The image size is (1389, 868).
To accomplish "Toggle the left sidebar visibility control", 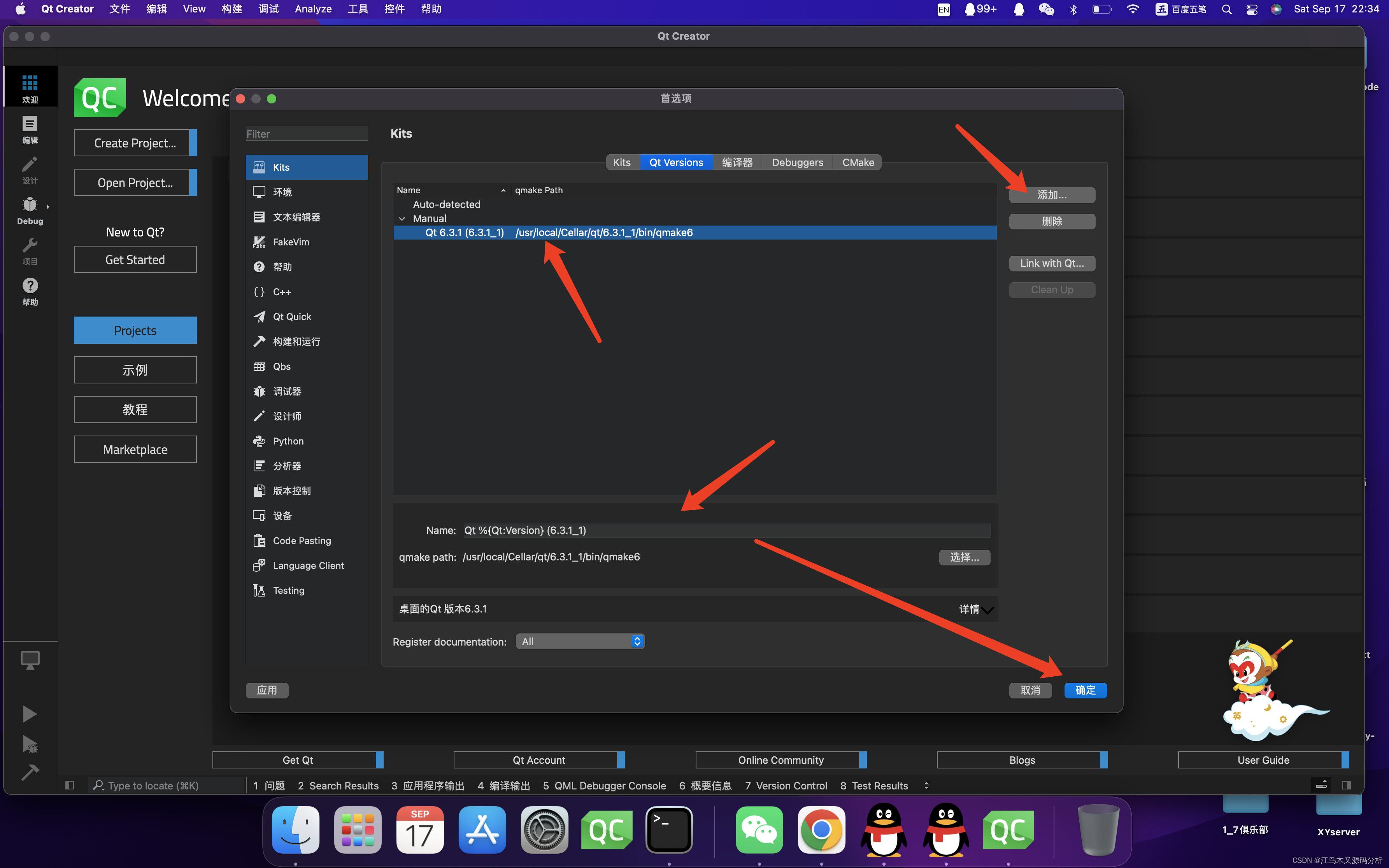I will (70, 785).
